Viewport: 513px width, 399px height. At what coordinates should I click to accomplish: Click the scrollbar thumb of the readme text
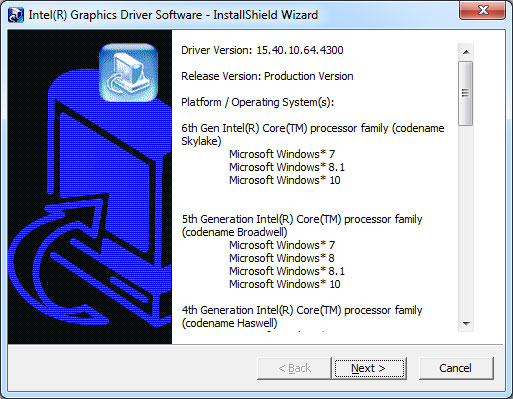466,93
